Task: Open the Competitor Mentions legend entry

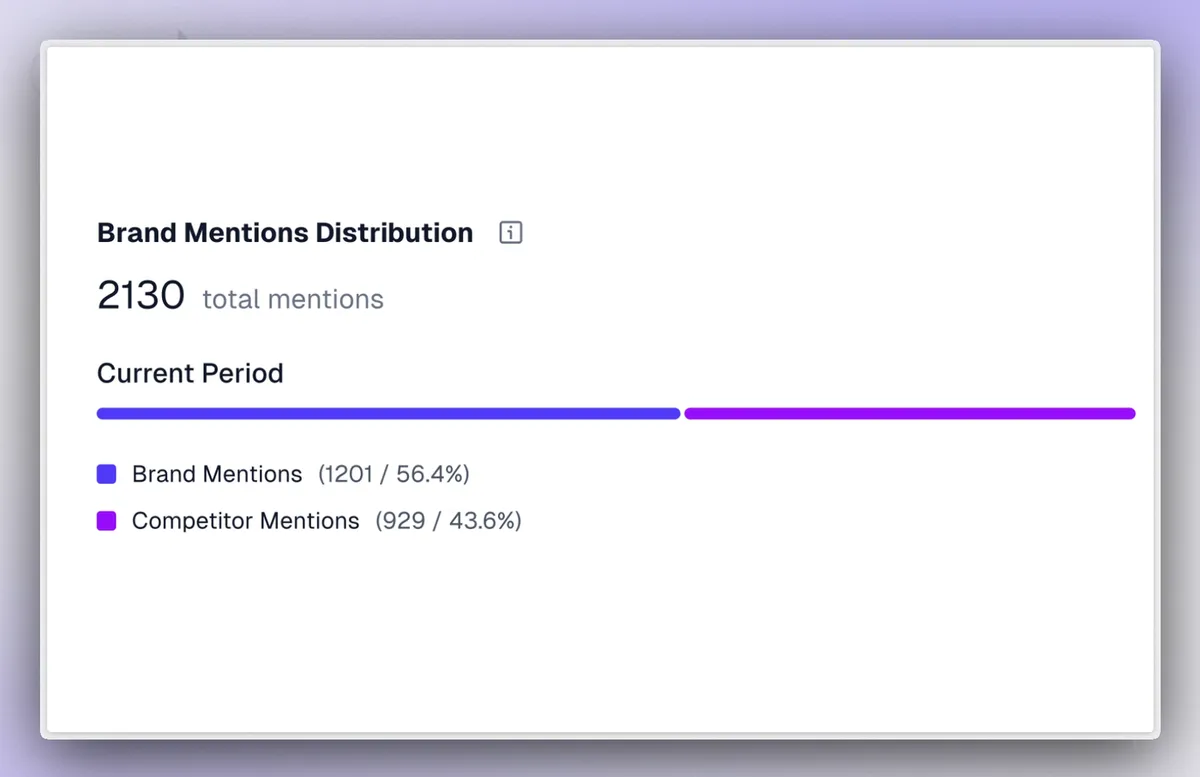Action: (245, 521)
